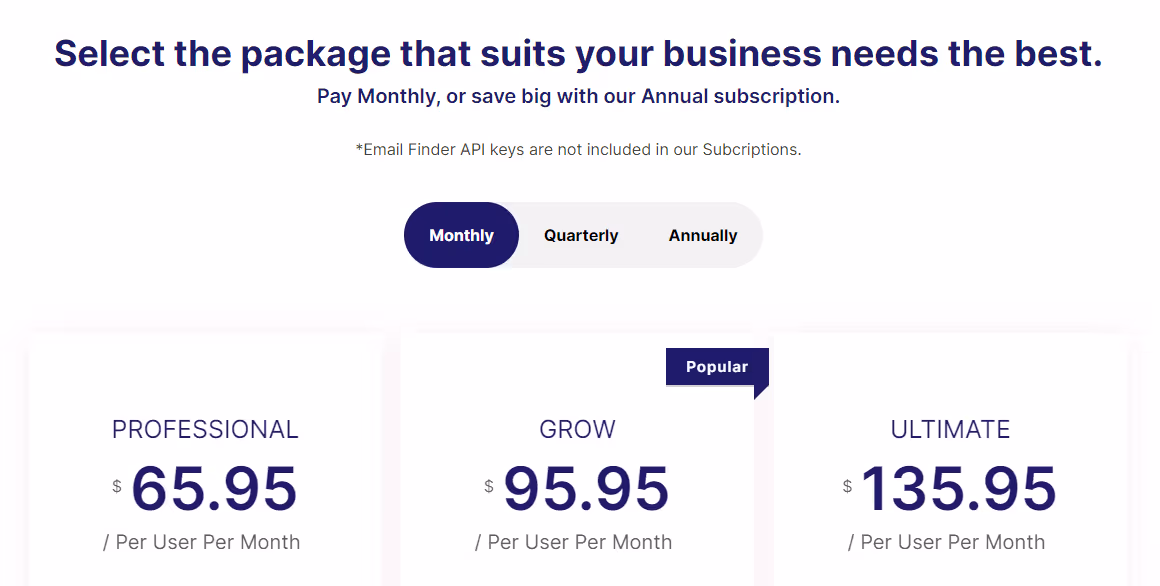Screen dimensions: 1160x586
Task: Click the 65.95 price on Professional plan
Action: click(215, 489)
